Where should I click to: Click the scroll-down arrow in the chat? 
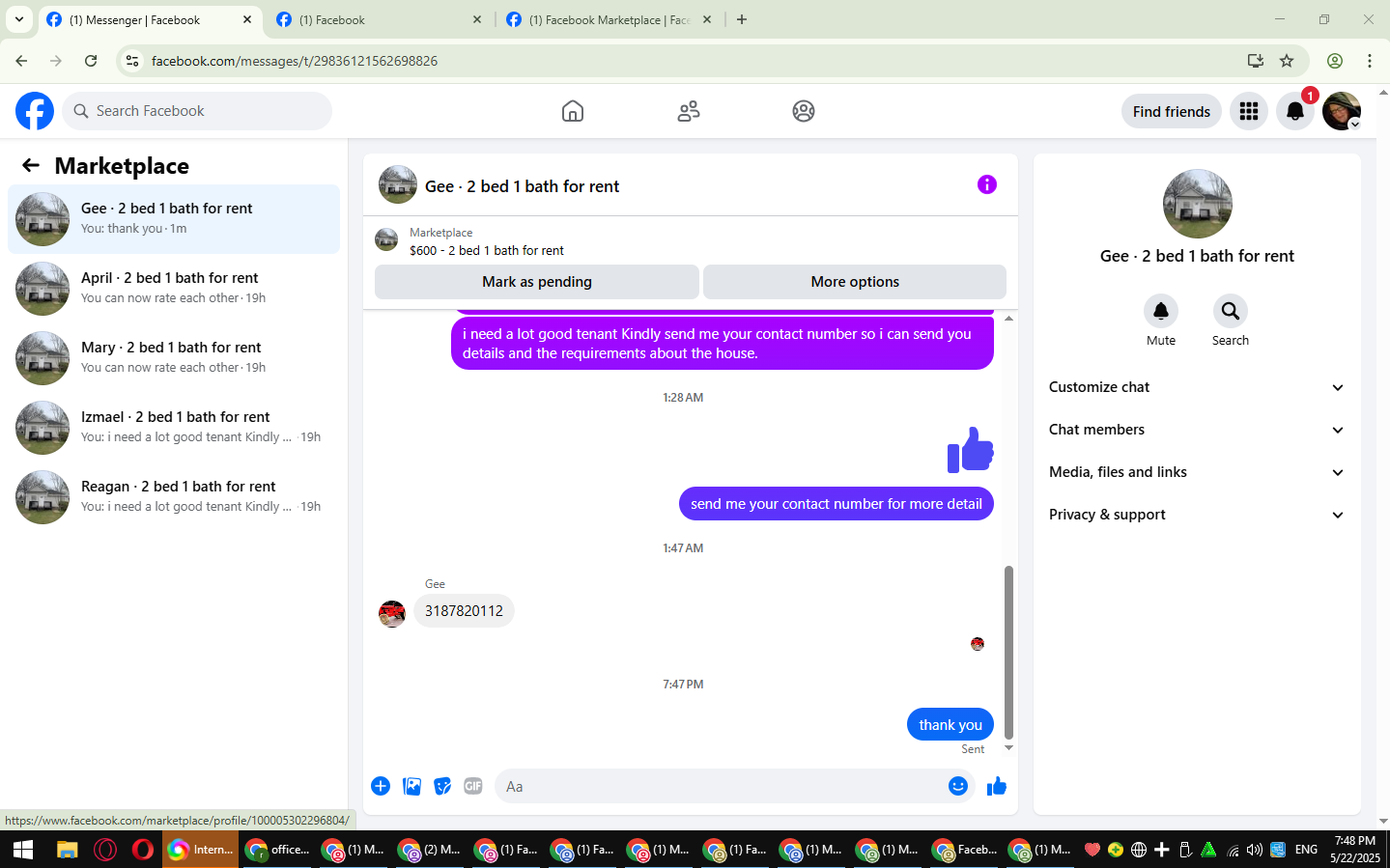point(1008,748)
